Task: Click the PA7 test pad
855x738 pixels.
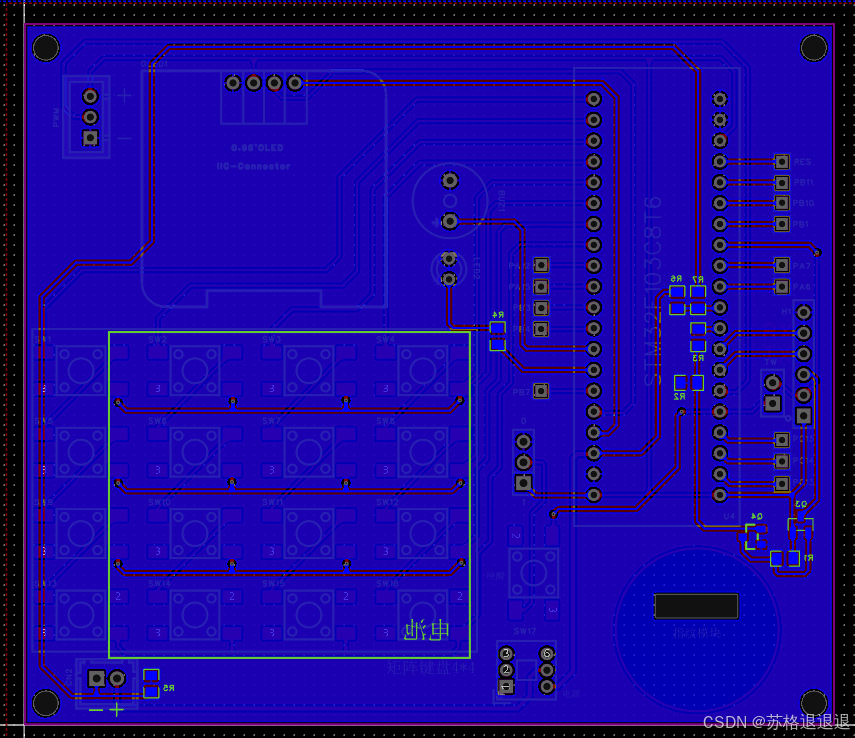Action: click(782, 265)
